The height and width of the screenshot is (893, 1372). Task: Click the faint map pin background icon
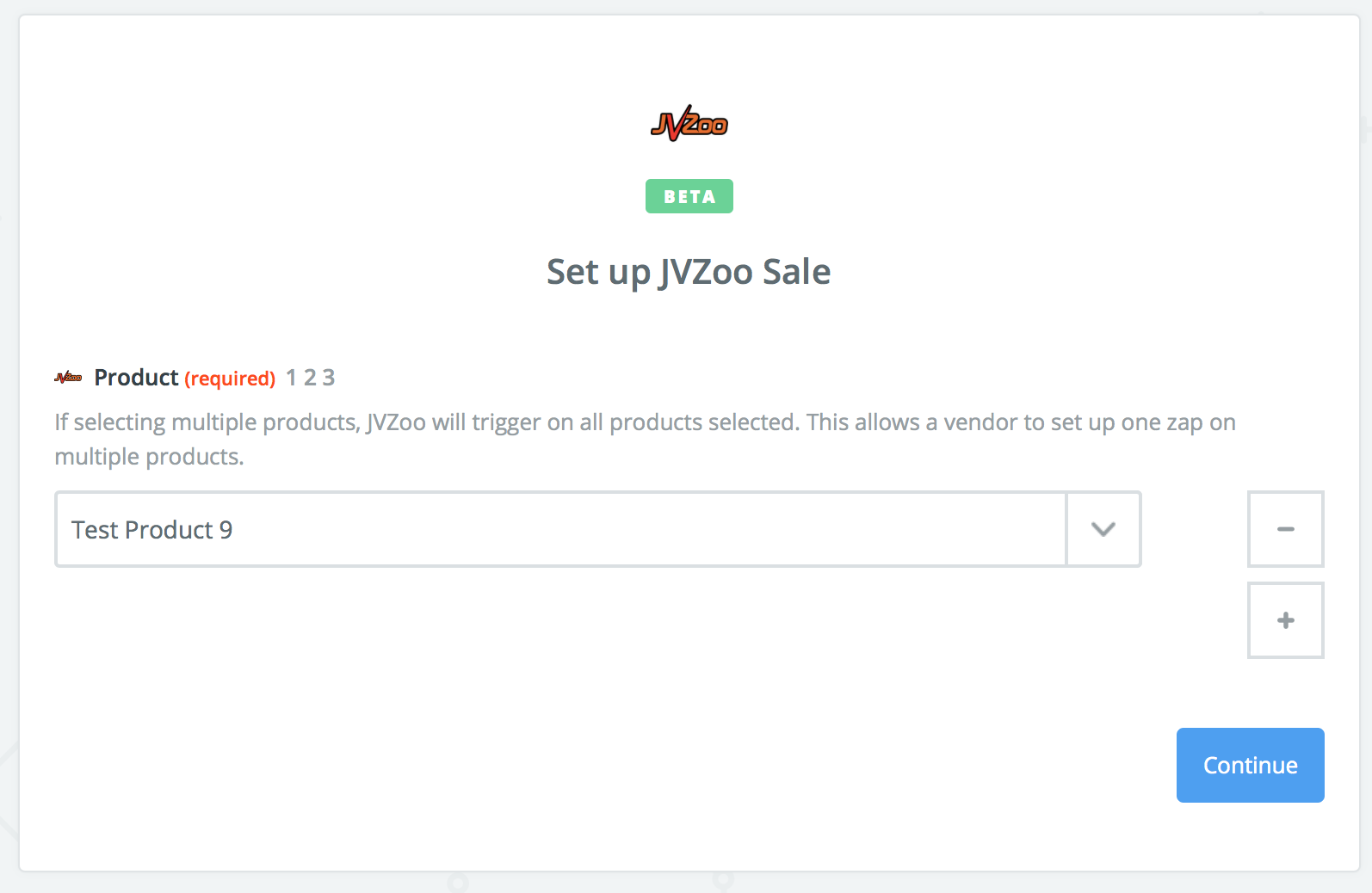tap(723, 881)
